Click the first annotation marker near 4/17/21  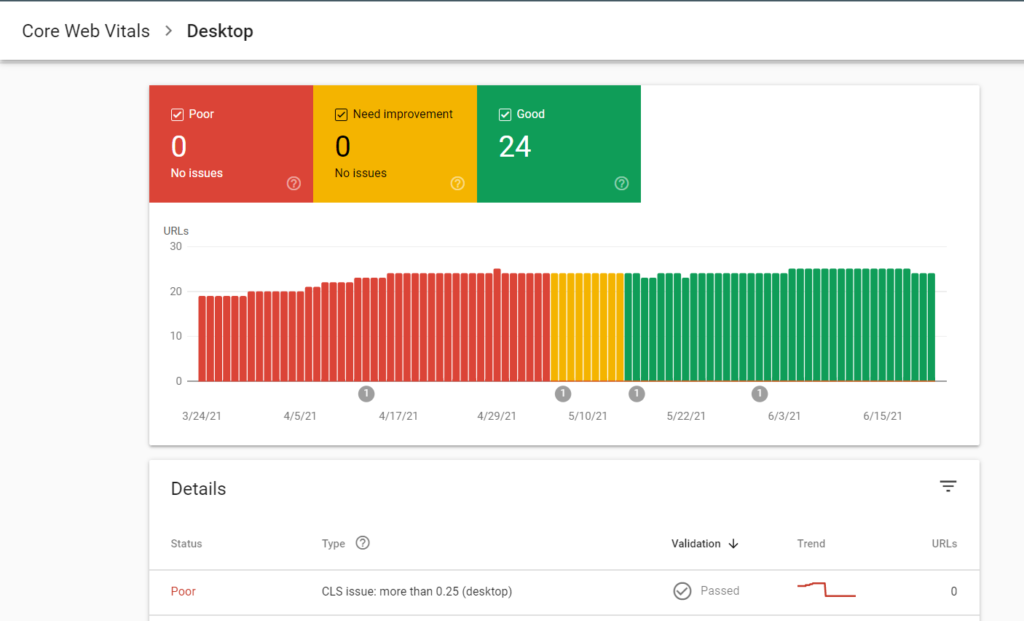(x=366, y=393)
